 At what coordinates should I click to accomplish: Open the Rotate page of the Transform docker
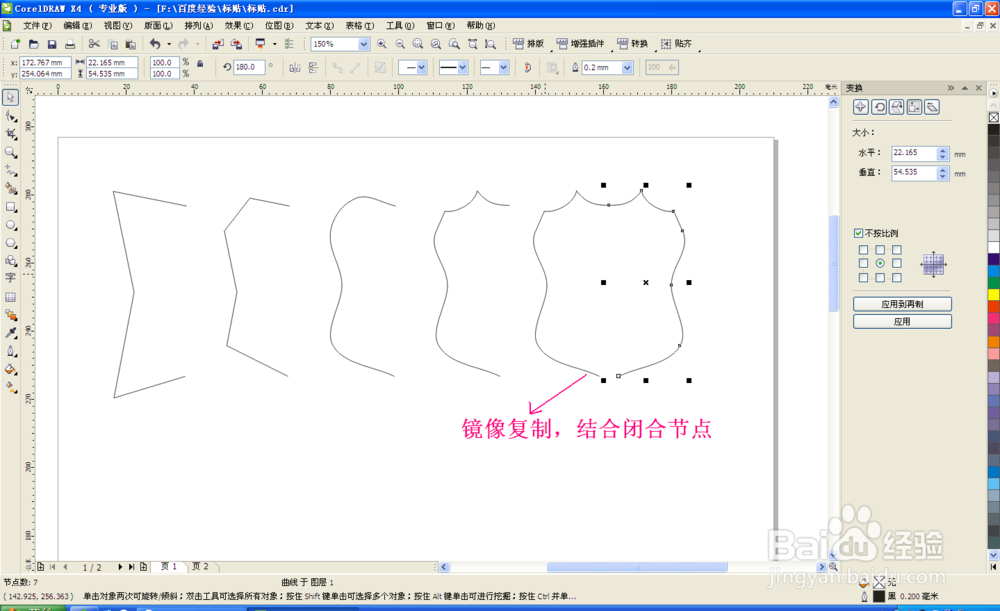coord(879,106)
